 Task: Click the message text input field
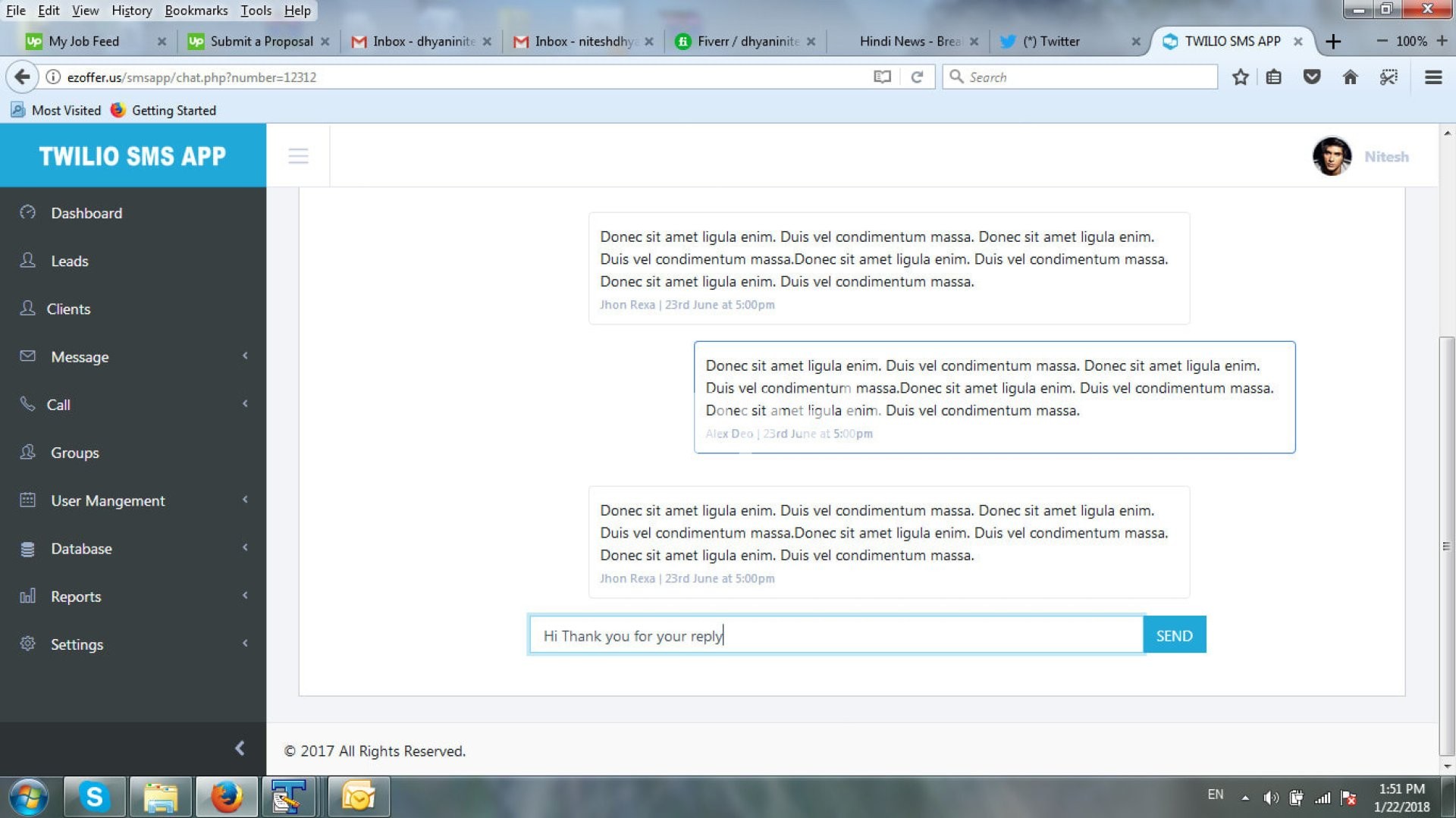(x=836, y=635)
